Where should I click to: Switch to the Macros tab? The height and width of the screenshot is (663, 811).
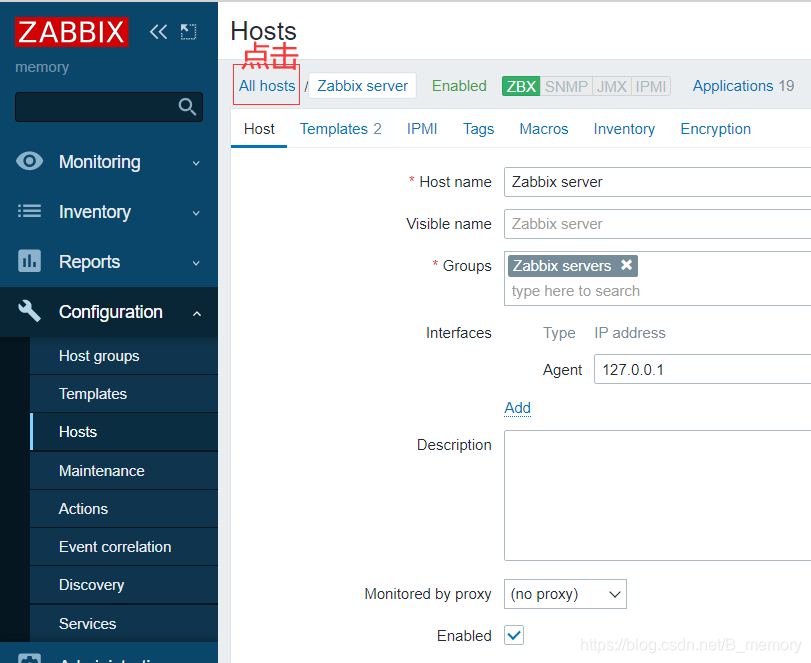coord(544,129)
